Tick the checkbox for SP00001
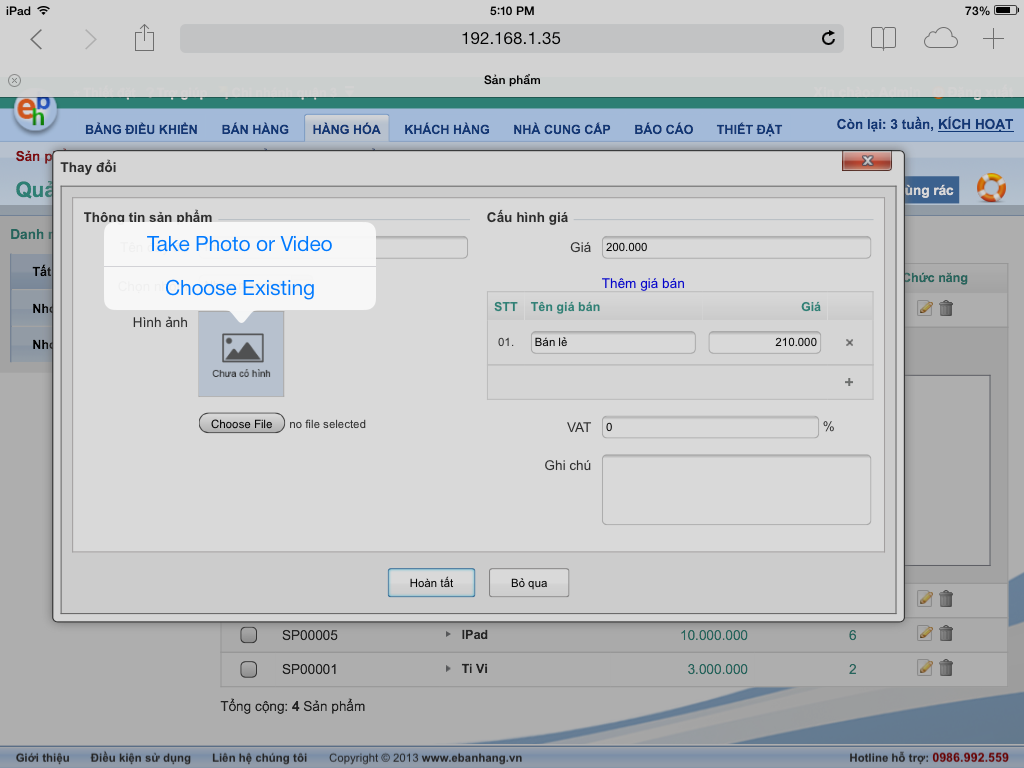 pyautogui.click(x=248, y=669)
